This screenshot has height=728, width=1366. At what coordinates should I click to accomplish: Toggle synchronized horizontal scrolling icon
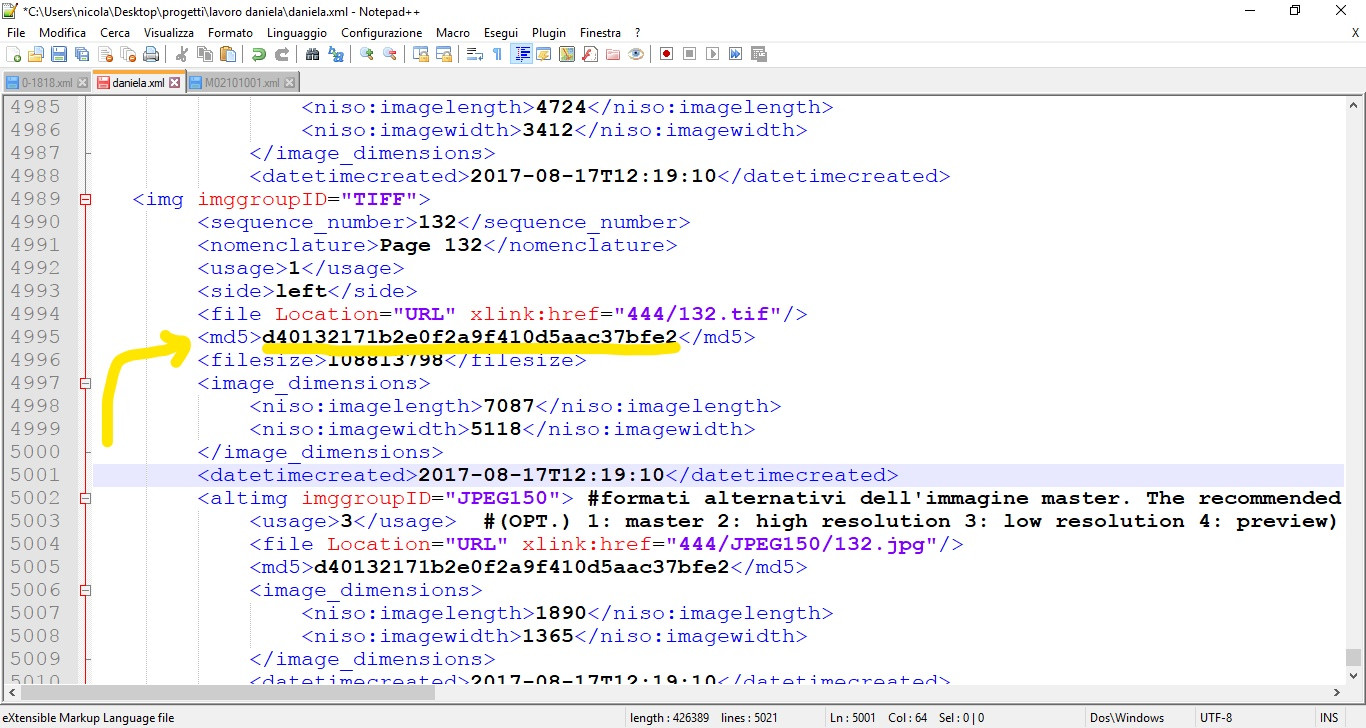click(x=444, y=54)
